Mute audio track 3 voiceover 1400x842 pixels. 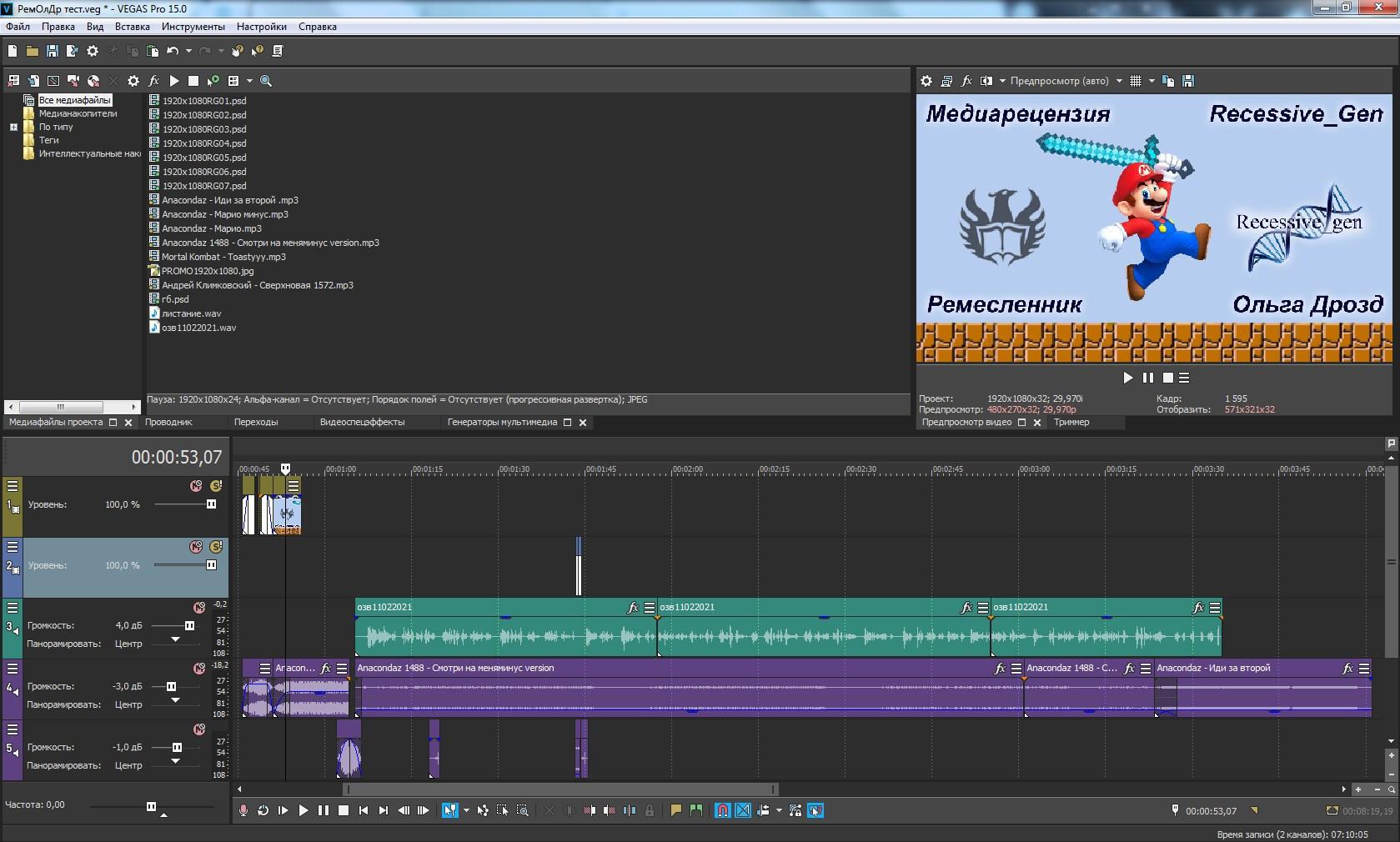click(x=199, y=608)
